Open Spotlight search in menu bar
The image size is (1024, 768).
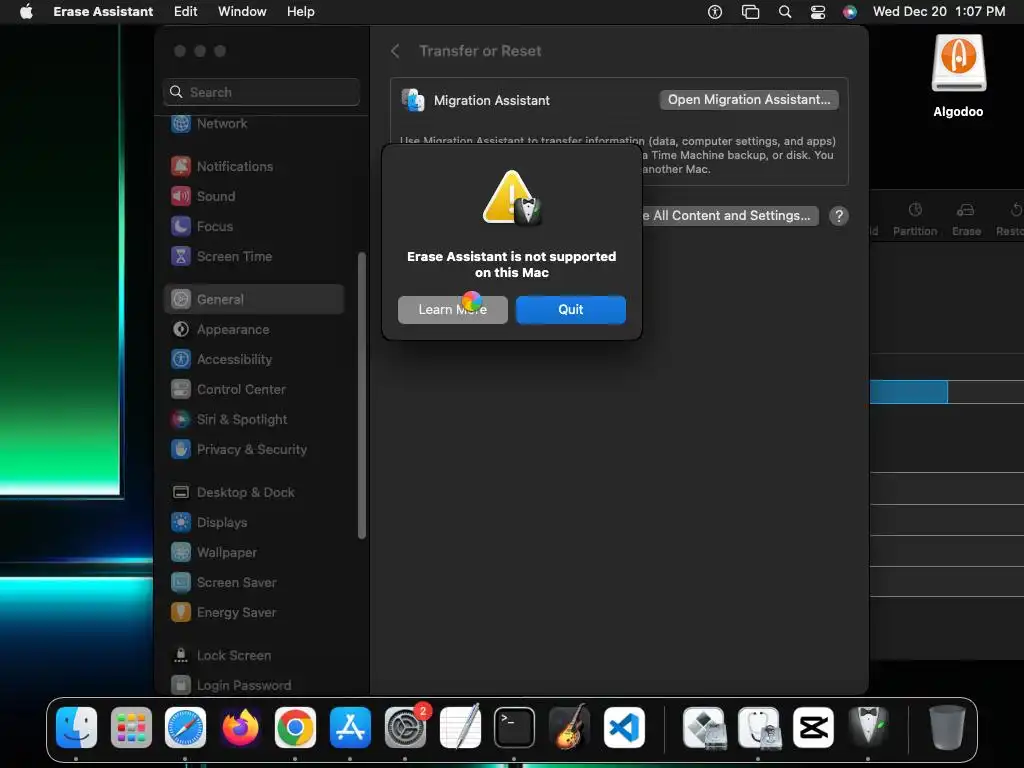tap(785, 12)
